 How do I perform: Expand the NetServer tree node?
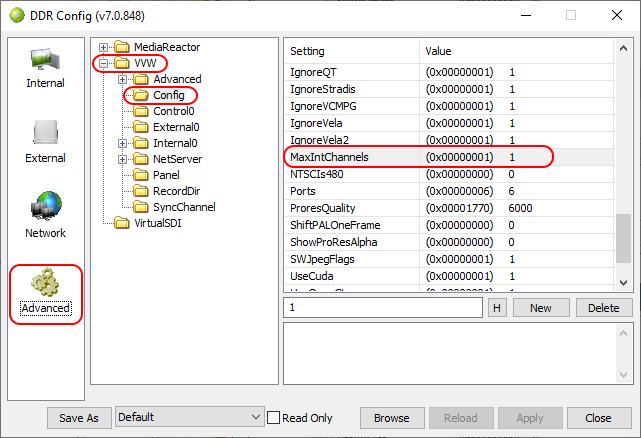[x=122, y=159]
